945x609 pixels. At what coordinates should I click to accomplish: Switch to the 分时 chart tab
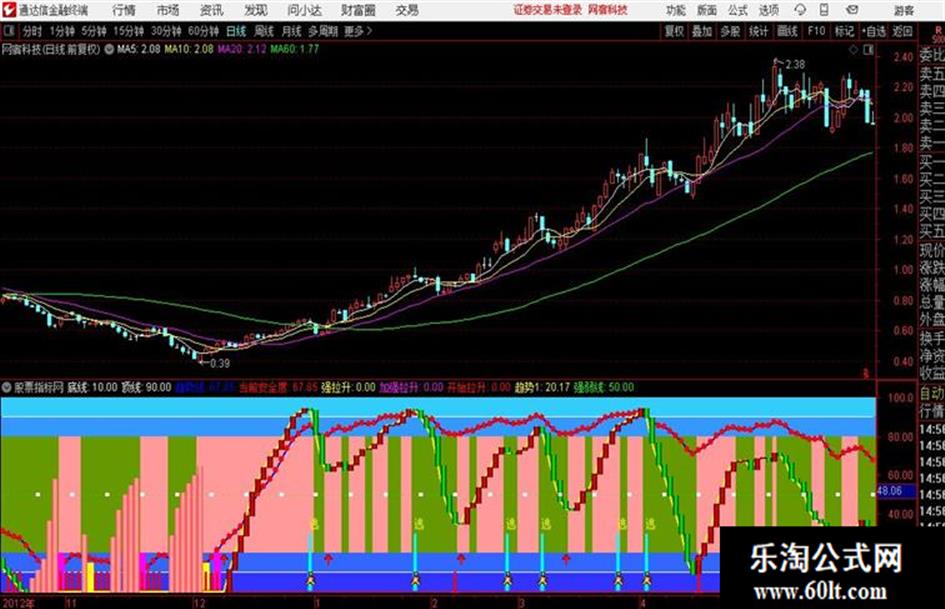[33, 31]
